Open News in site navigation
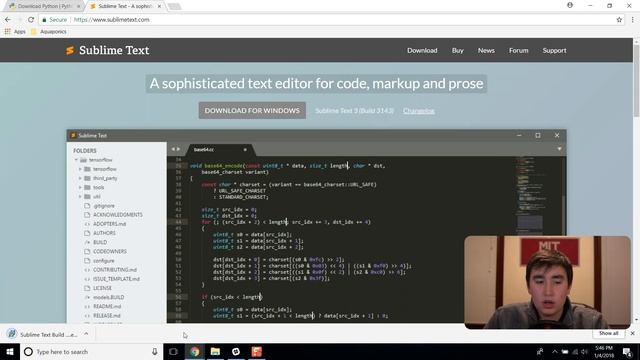 486,50
